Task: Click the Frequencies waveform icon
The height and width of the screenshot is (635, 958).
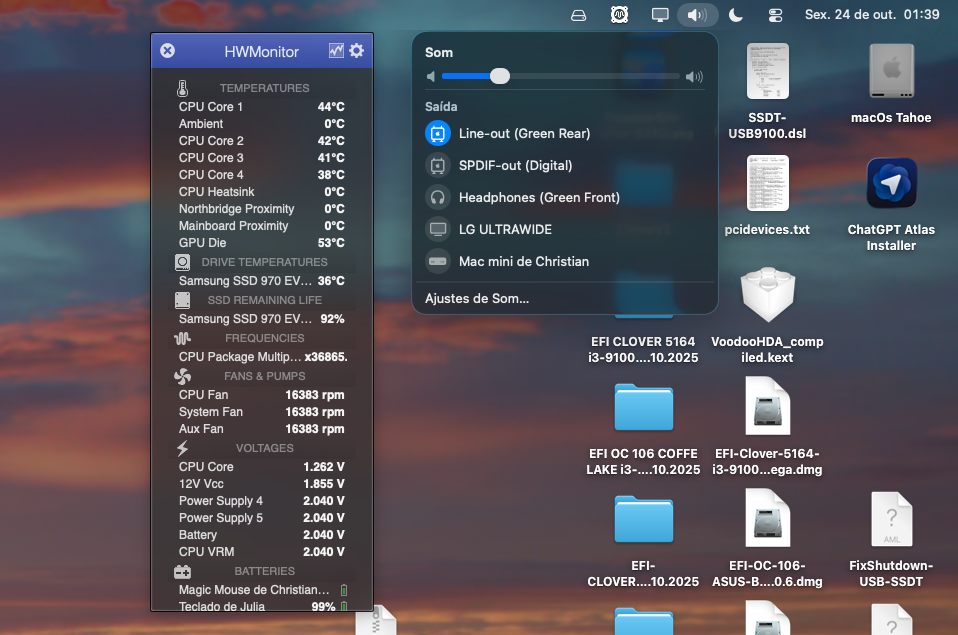Action: point(182,338)
